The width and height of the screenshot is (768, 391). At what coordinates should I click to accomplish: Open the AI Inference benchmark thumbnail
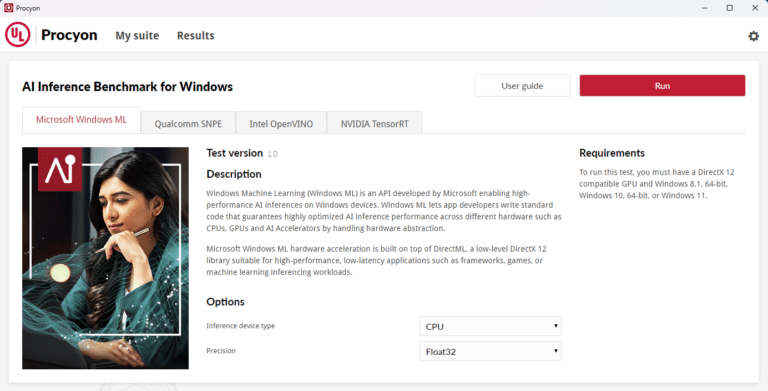[x=105, y=258]
